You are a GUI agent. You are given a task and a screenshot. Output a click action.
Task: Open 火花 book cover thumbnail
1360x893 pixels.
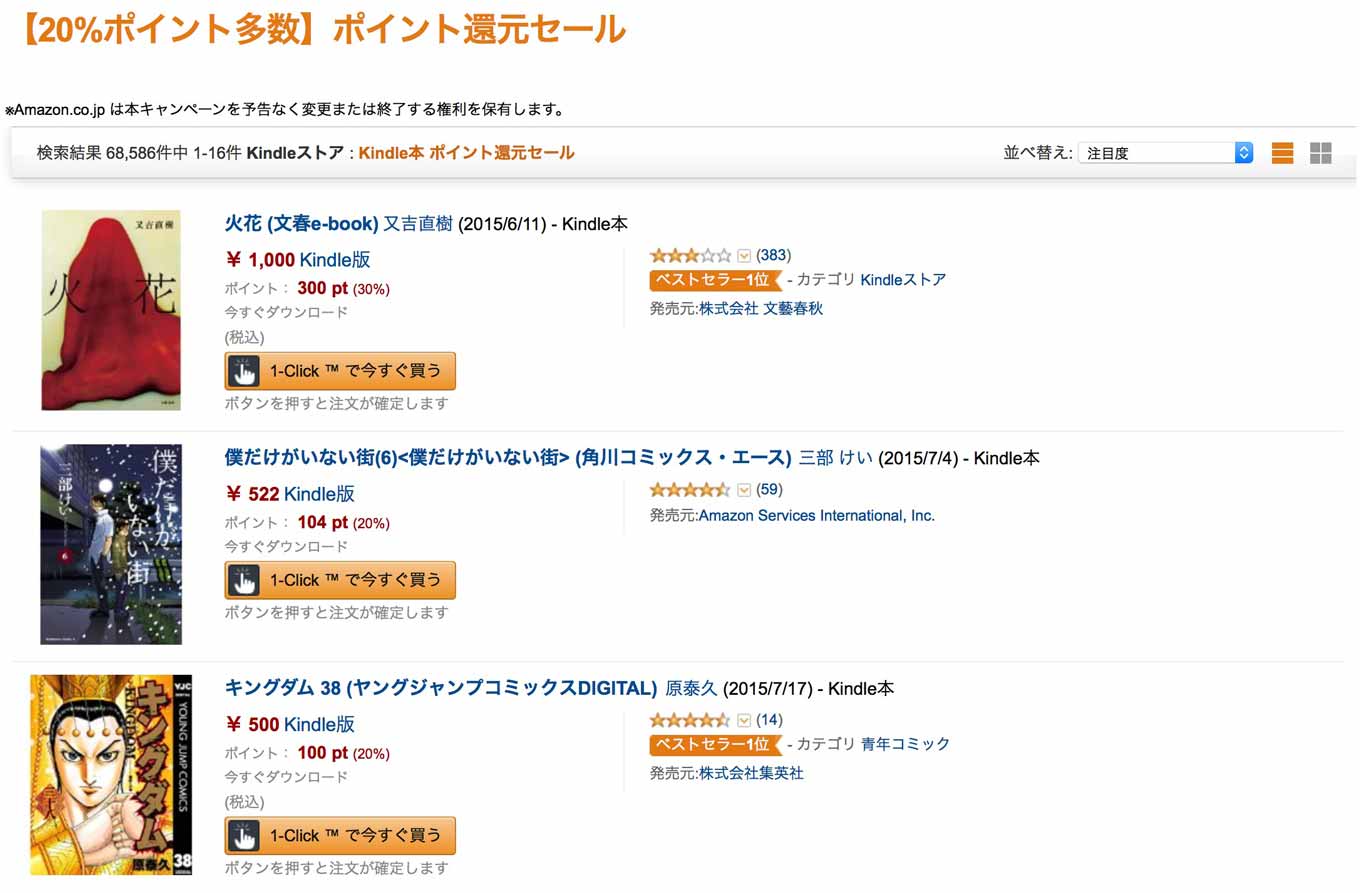tap(111, 310)
